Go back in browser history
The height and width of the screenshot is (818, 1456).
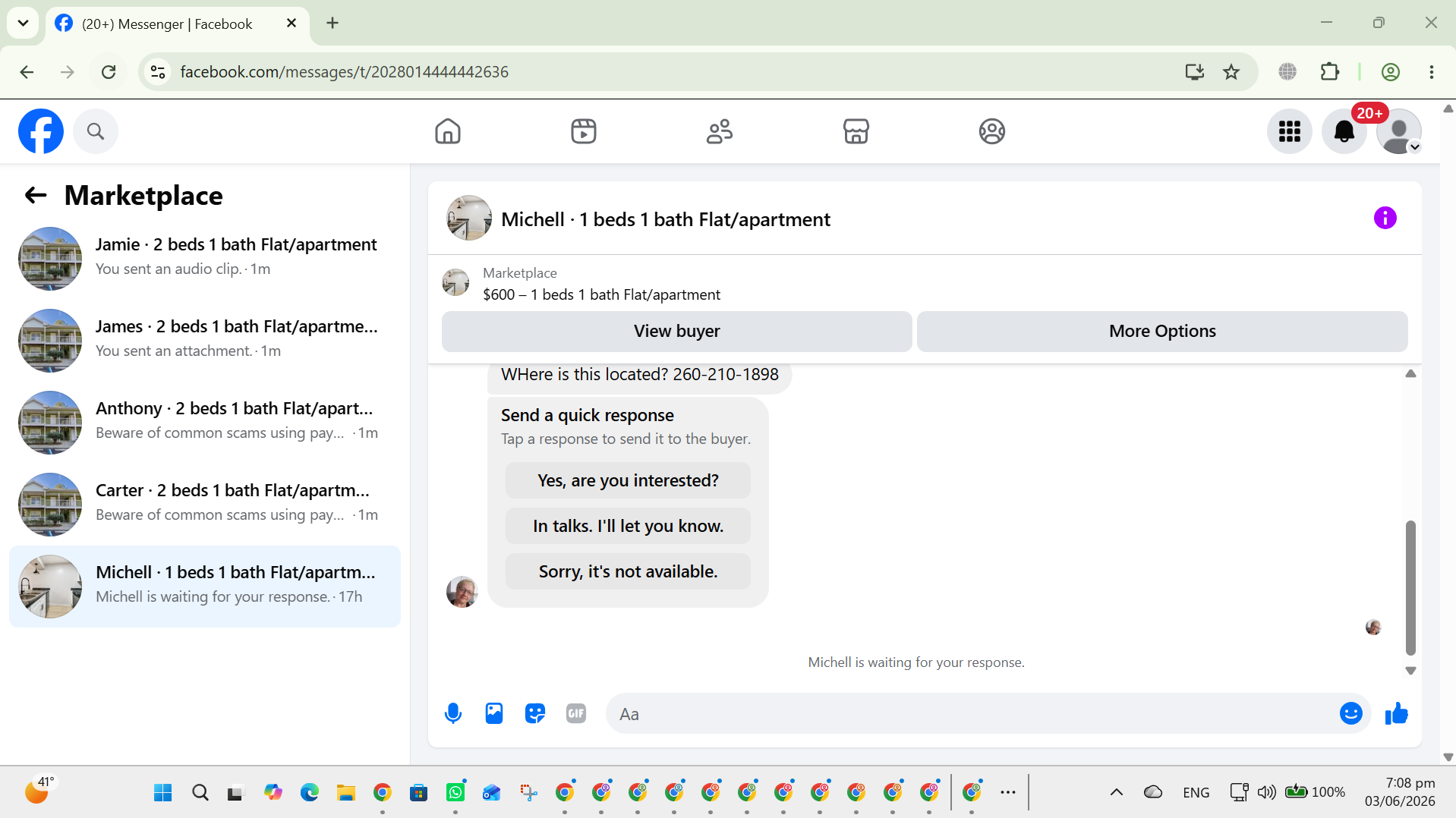27,72
